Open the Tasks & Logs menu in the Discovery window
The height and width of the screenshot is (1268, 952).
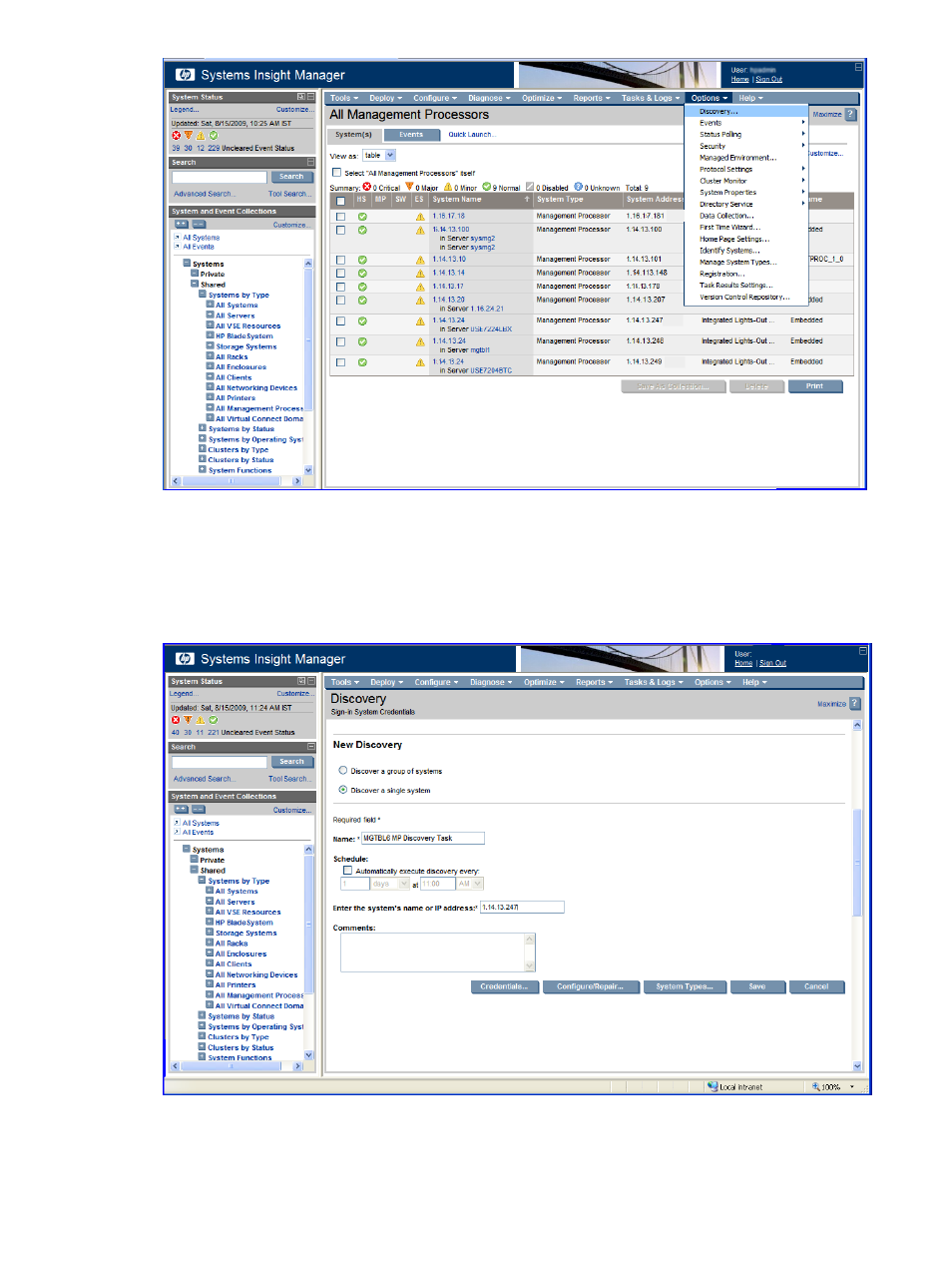[x=654, y=683]
